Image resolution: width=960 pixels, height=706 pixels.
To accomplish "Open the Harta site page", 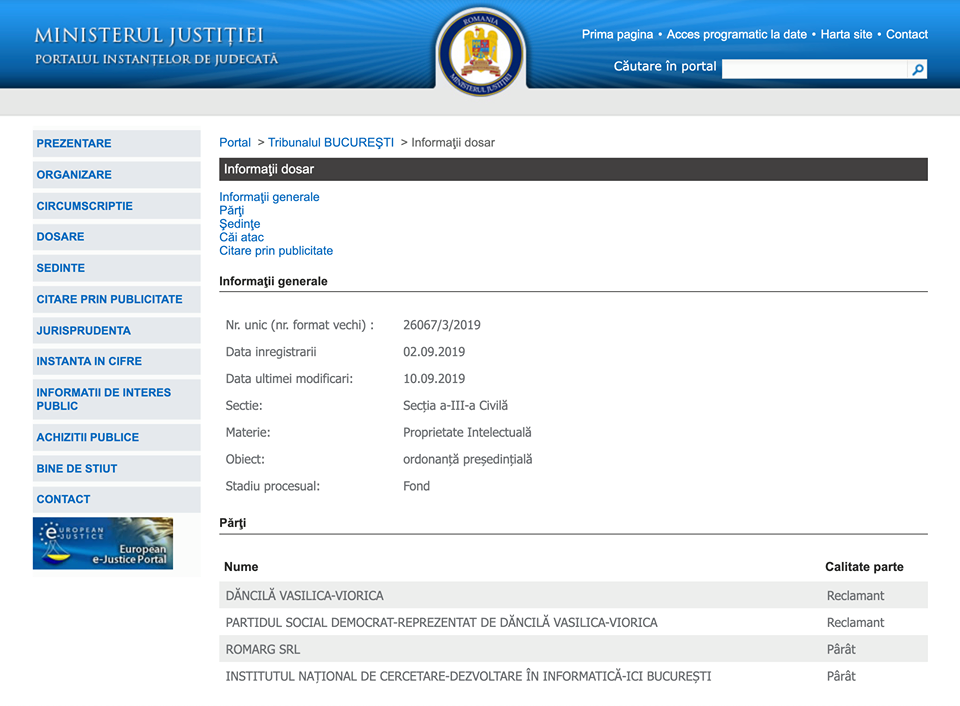I will coord(846,34).
